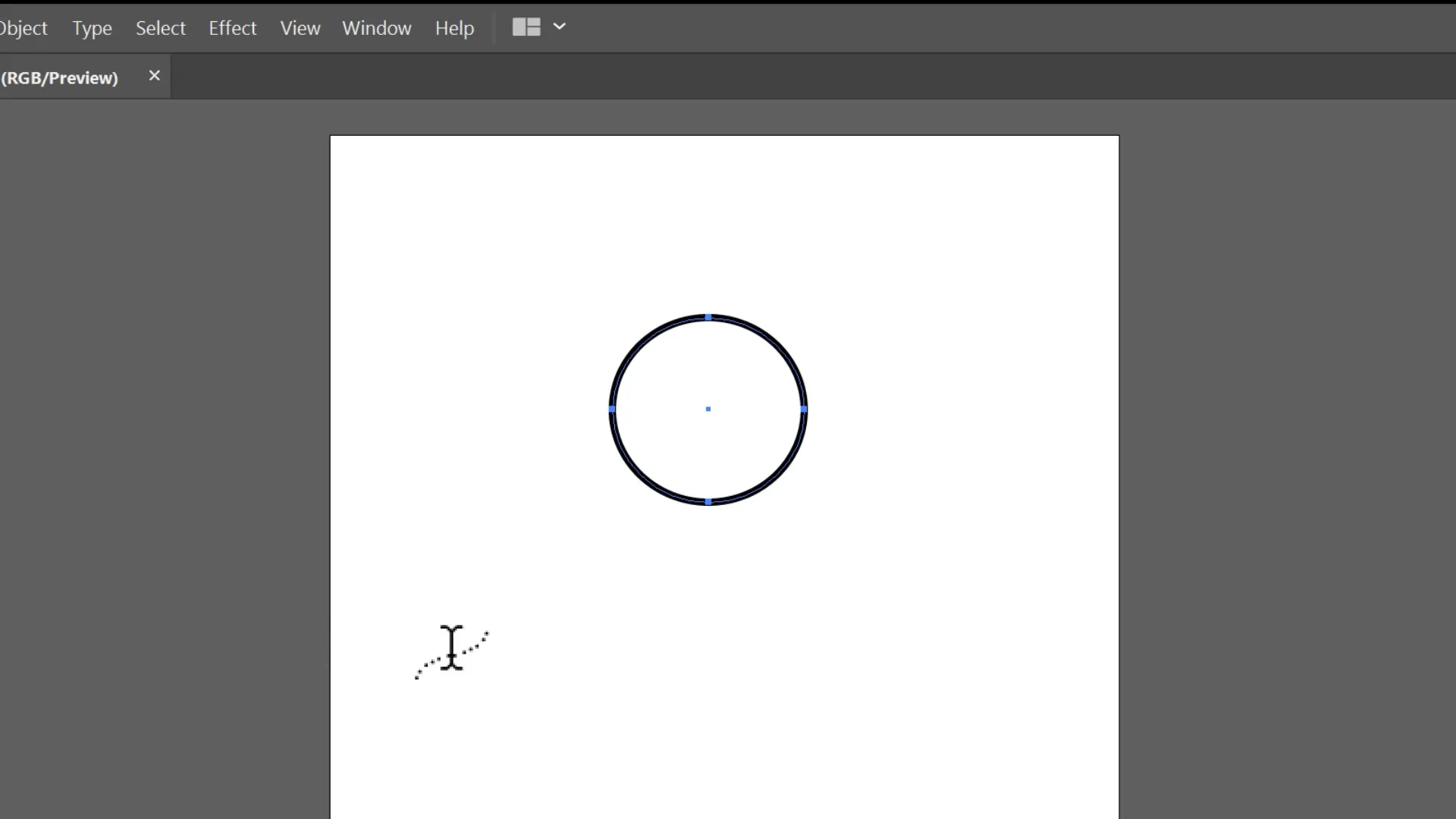
Task: Open the Help menu
Action: click(454, 27)
